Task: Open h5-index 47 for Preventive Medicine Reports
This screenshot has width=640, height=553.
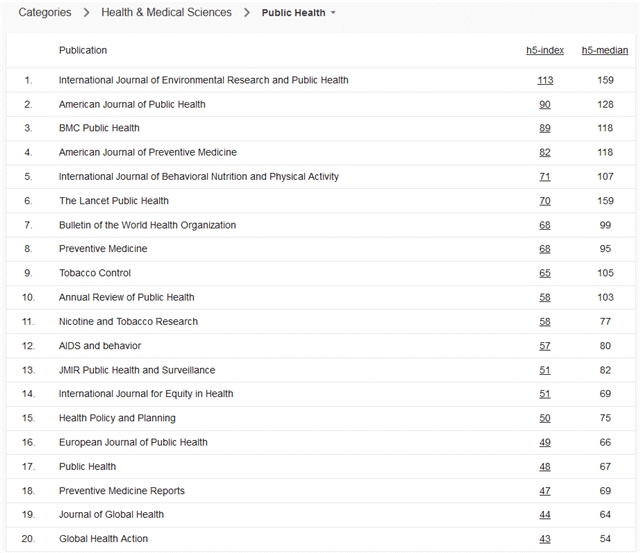Action: [x=545, y=491]
